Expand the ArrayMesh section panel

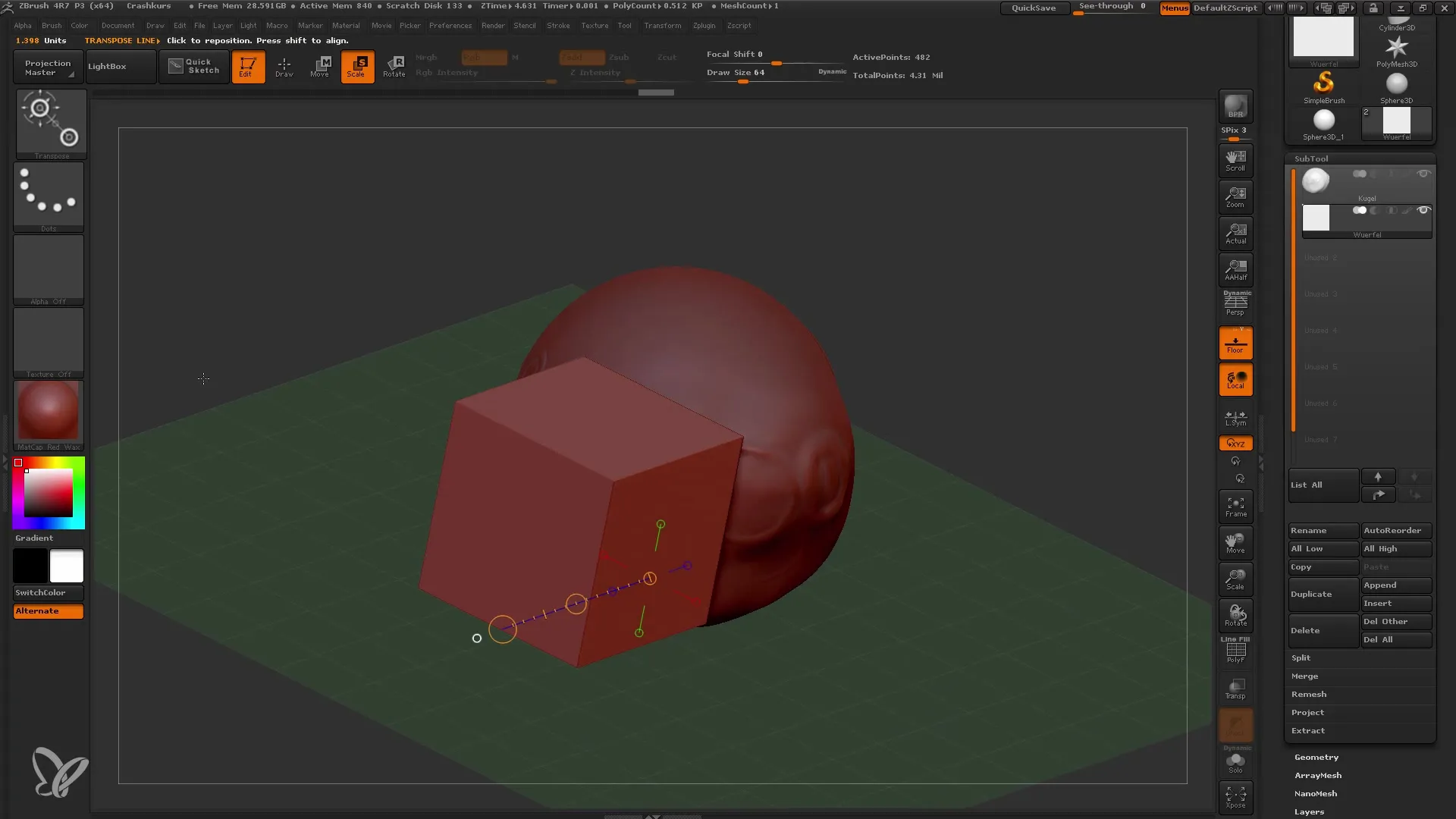[x=1319, y=774]
